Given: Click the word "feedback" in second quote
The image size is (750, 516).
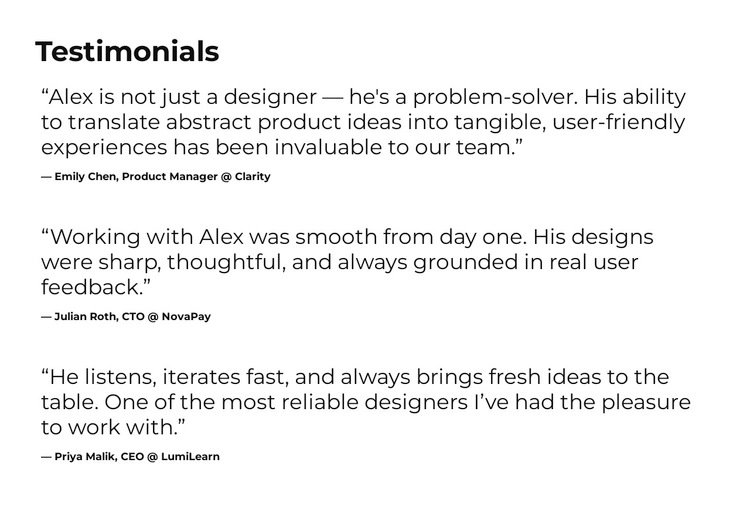Looking at the screenshot, I should pyautogui.click(x=93, y=287).
